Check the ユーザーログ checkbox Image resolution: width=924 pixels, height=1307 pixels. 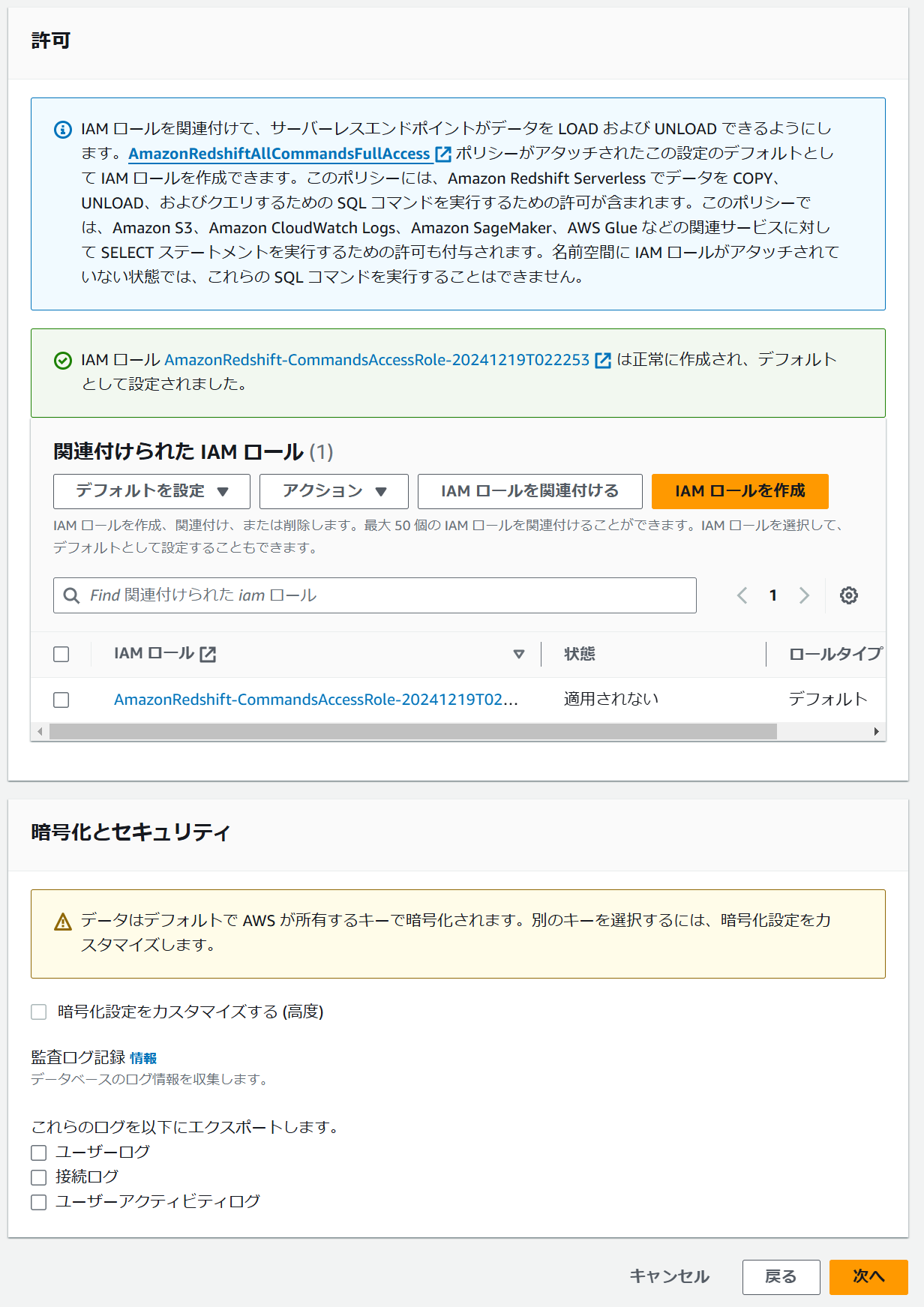click(x=39, y=1153)
